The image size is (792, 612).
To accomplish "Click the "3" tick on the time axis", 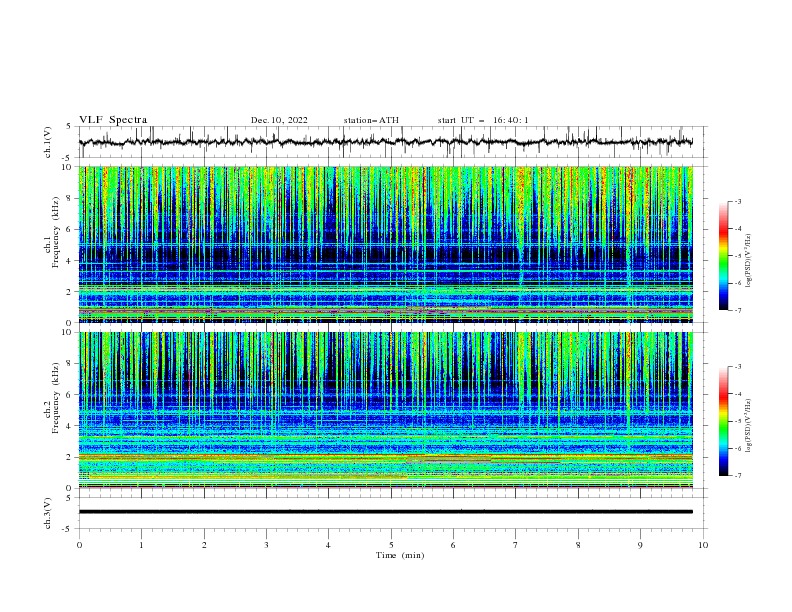I will point(266,545).
